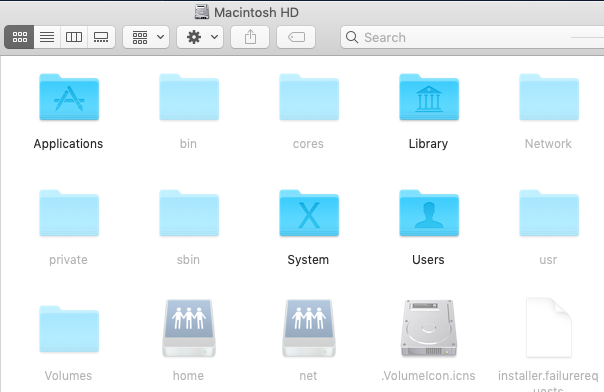Viewport: 604px width, 392px height.
Task: Click the net drive name label
Action: pos(308,375)
